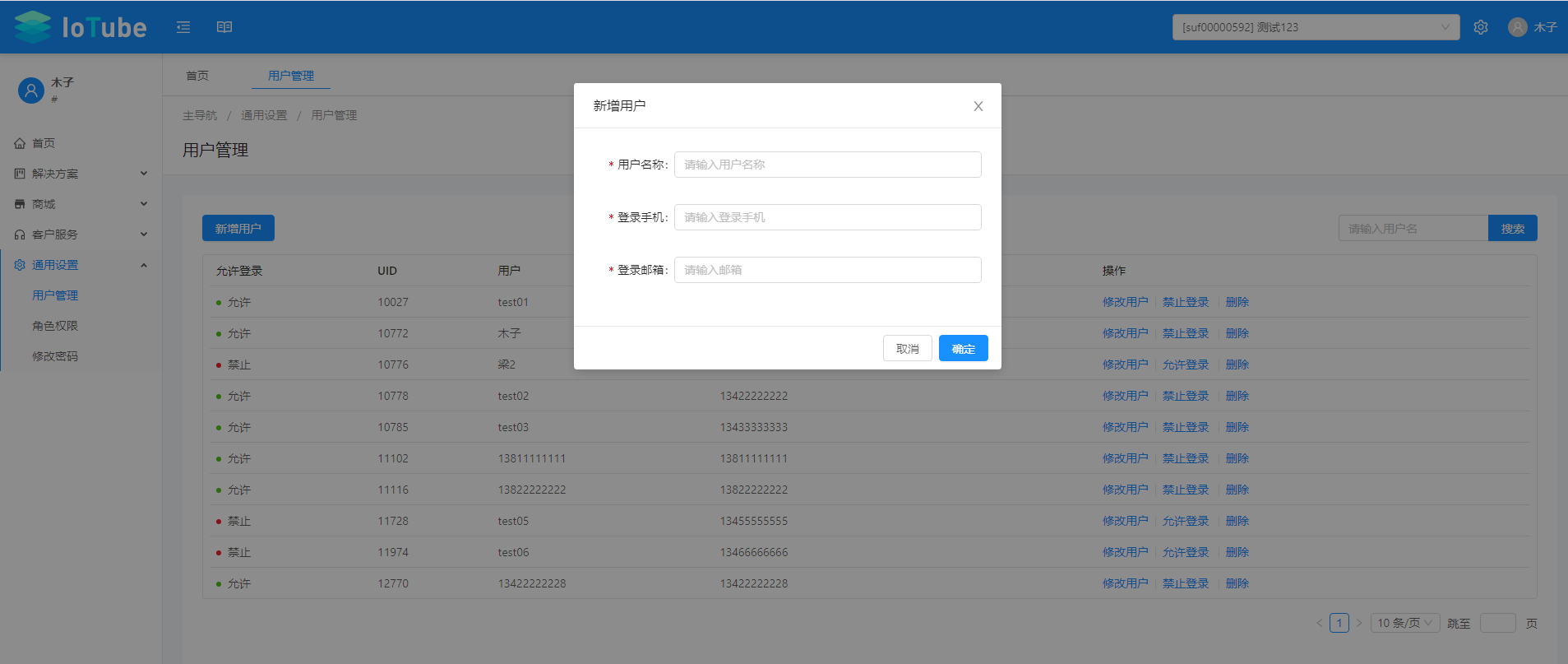The width and height of the screenshot is (1568, 664).
Task: Click 允许登录 for user test05
Action: click(x=1186, y=521)
